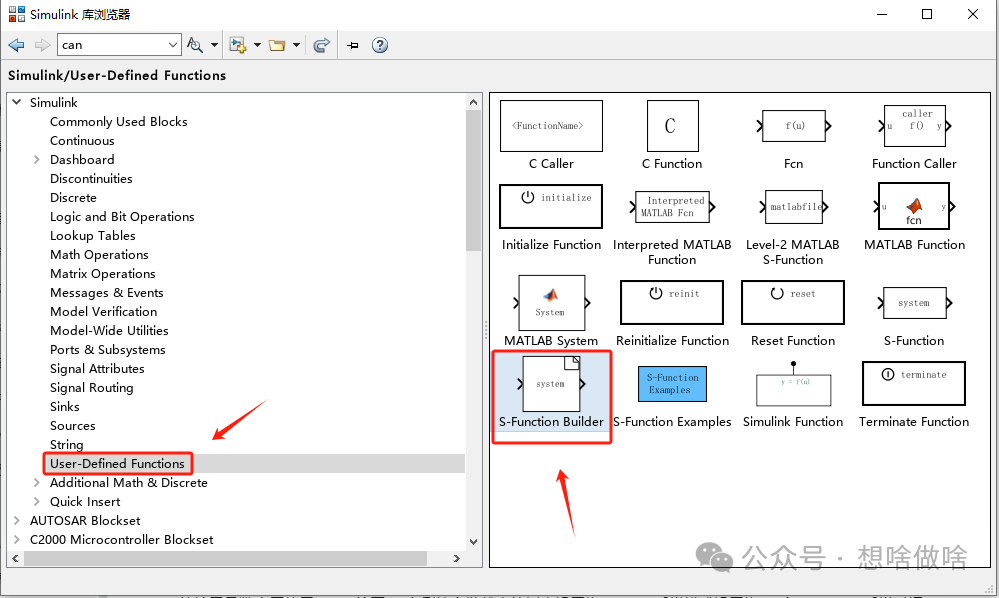This screenshot has width=999, height=598.
Task: Select Commonly Used Blocks library
Action: (119, 122)
